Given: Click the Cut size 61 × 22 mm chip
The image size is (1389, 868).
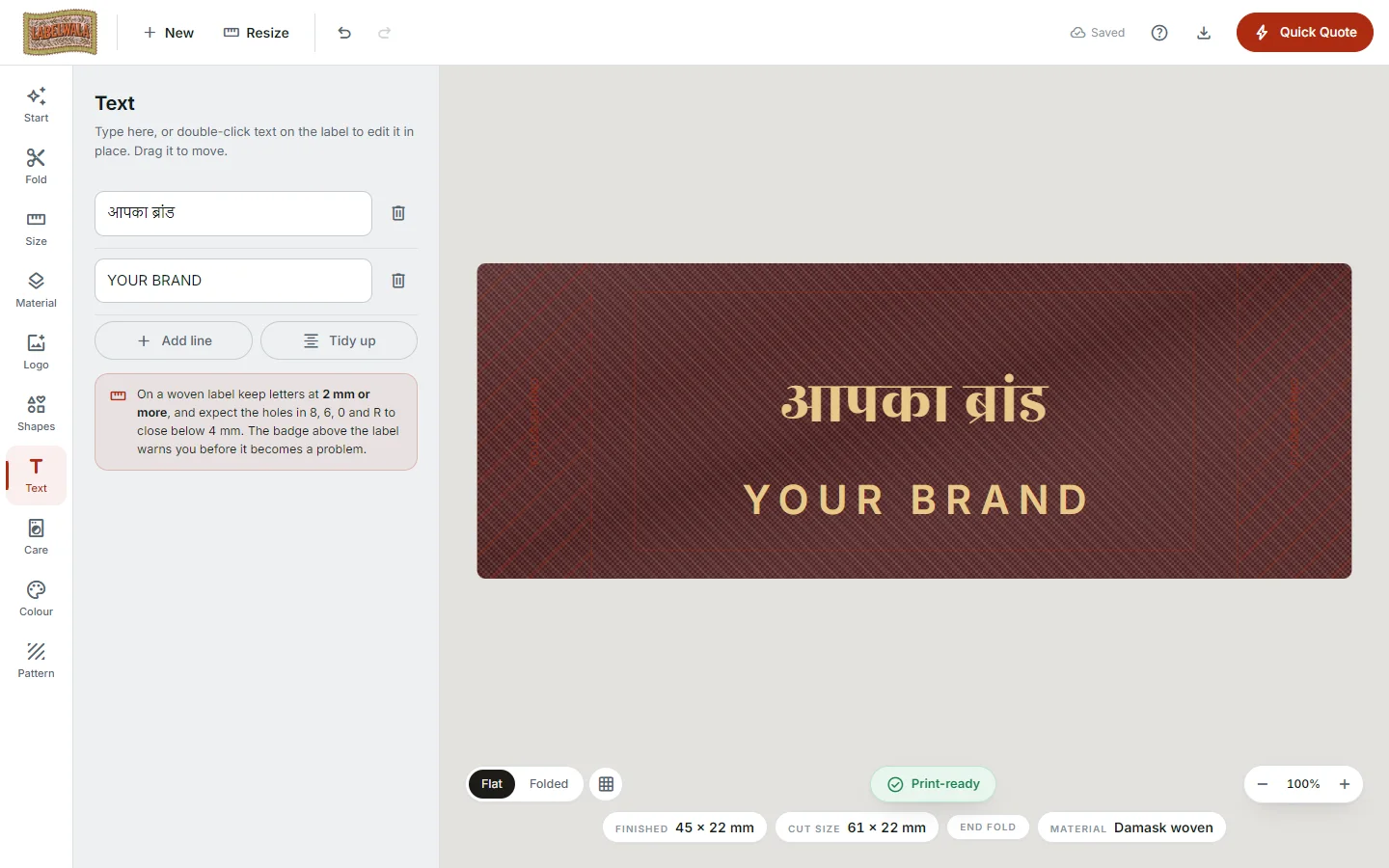Looking at the screenshot, I should pos(857,827).
